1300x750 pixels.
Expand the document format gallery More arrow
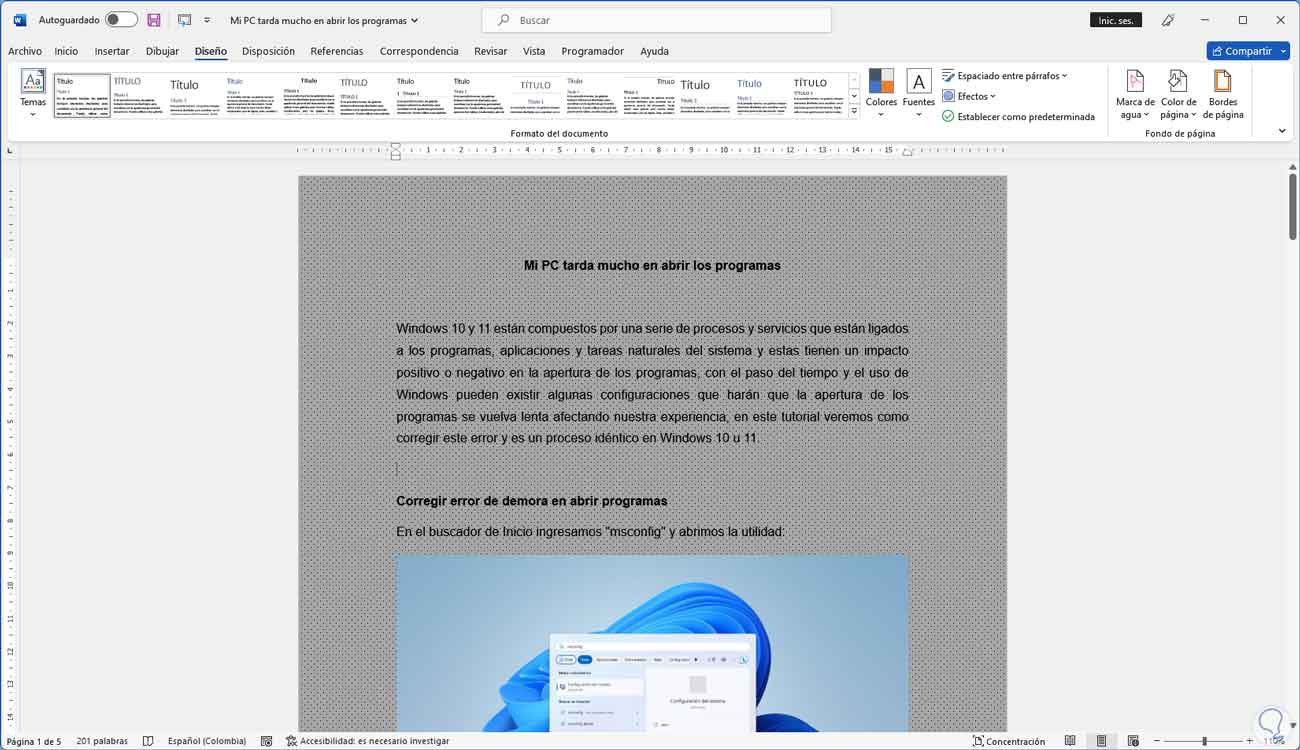point(854,111)
